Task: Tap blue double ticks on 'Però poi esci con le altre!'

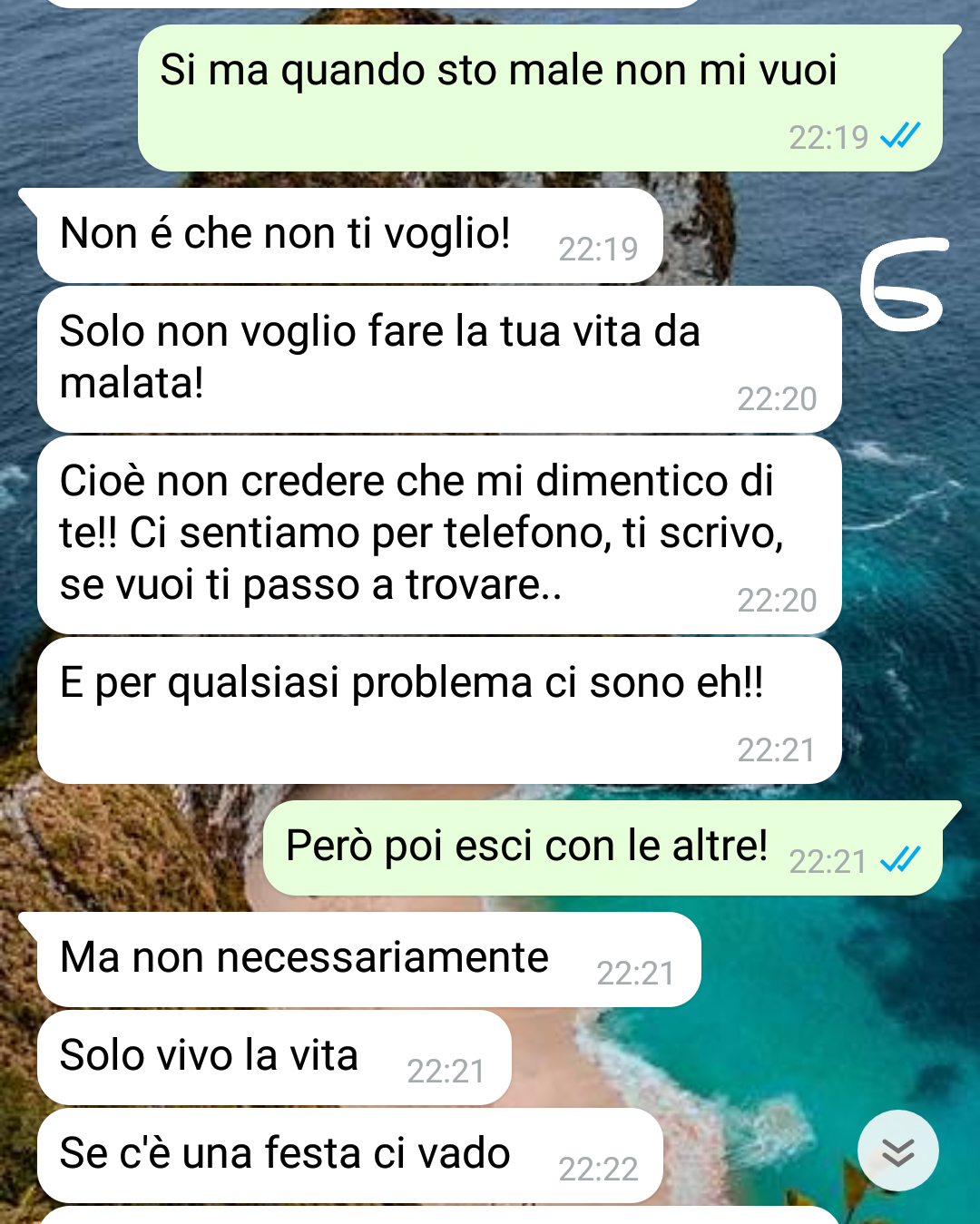Action: [x=900, y=859]
